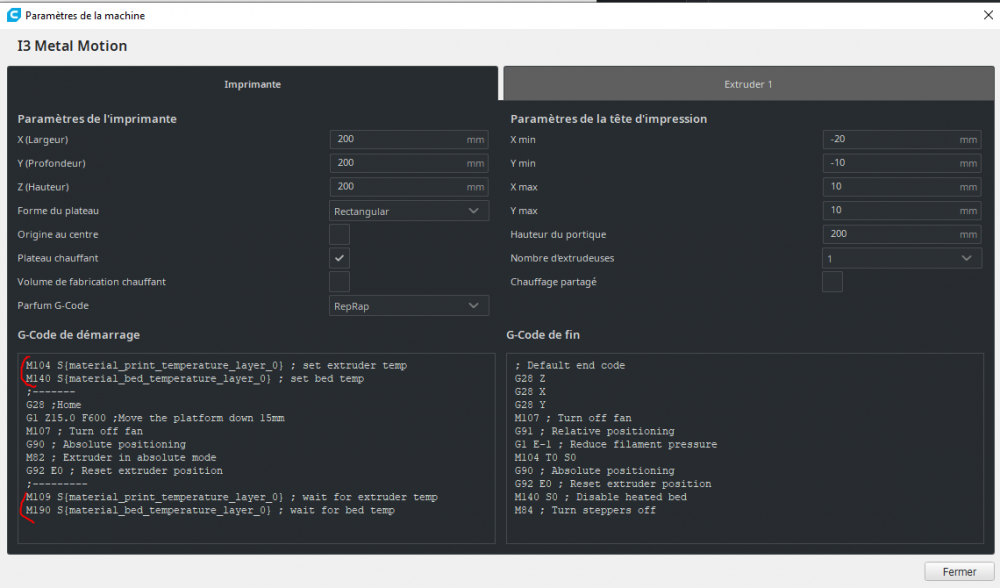Click the 'M107 ; Turn off fan' start line
Viewport: 1000px width, 588px height.
84,431
